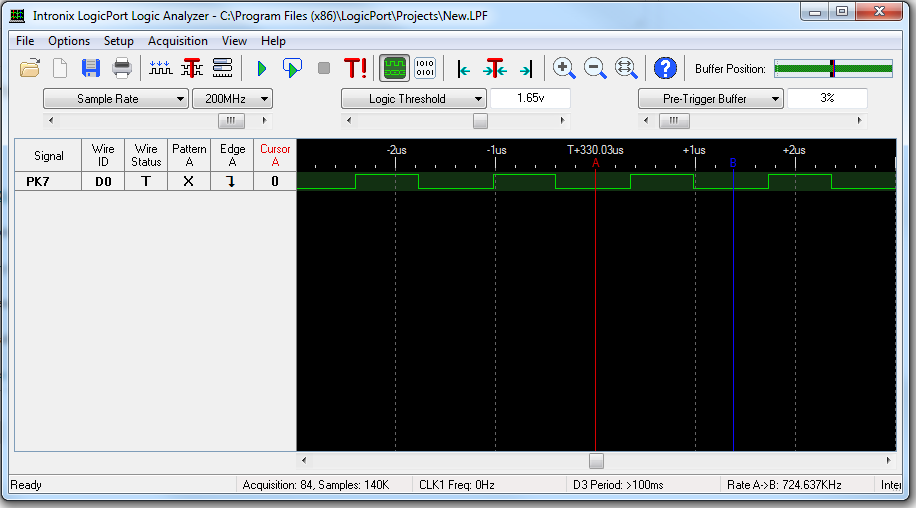The height and width of the screenshot is (508, 916).
Task: Click pre-trigger slider left arrow
Action: coord(646,120)
